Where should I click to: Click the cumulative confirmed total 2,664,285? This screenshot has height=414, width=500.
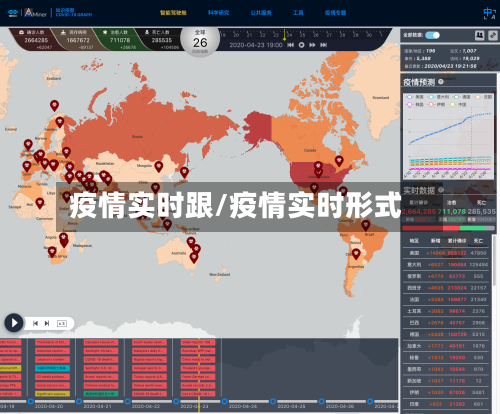pos(419,211)
